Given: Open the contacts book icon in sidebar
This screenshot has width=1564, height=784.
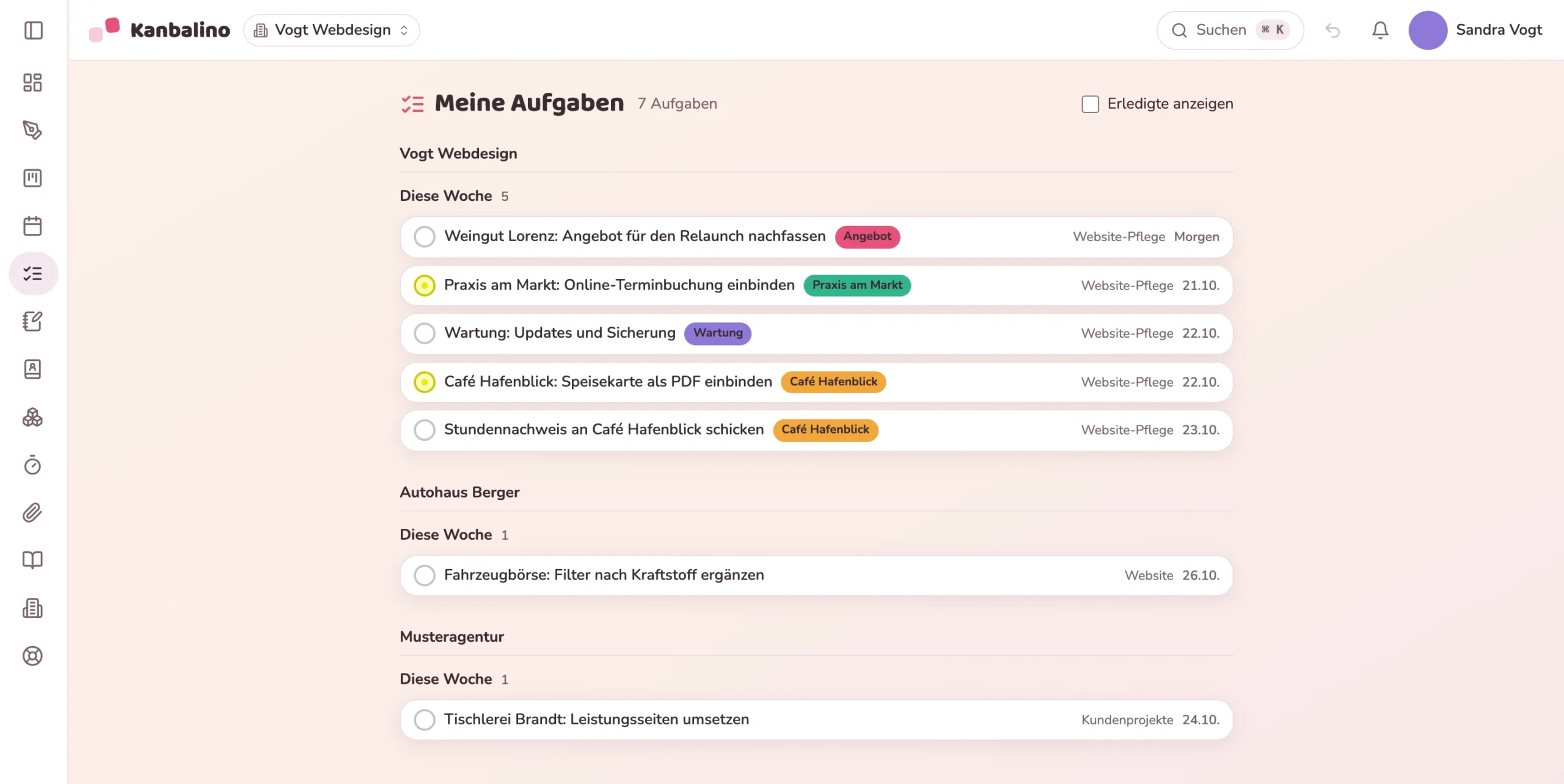Looking at the screenshot, I should (32, 369).
